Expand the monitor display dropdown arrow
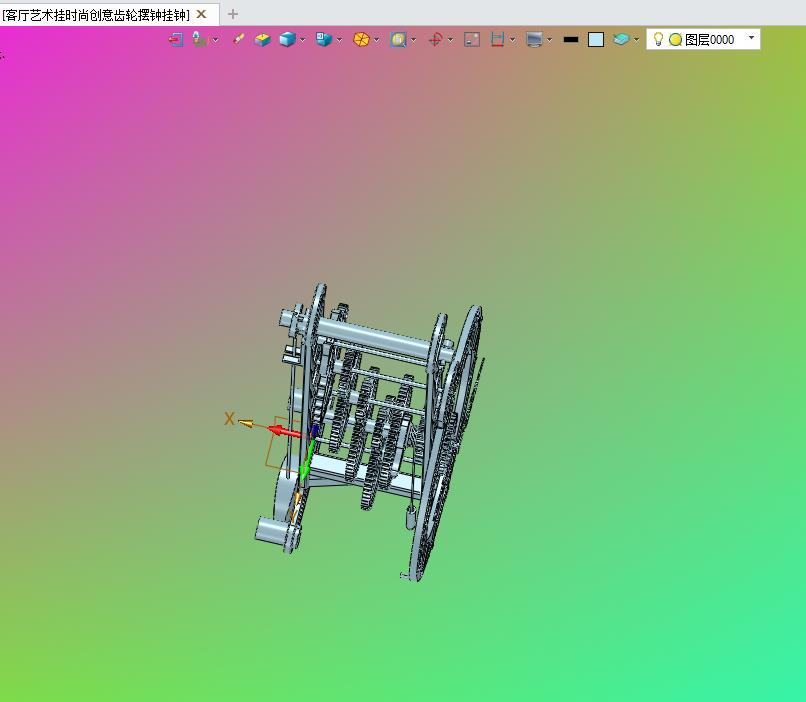806x702 pixels. (549, 40)
